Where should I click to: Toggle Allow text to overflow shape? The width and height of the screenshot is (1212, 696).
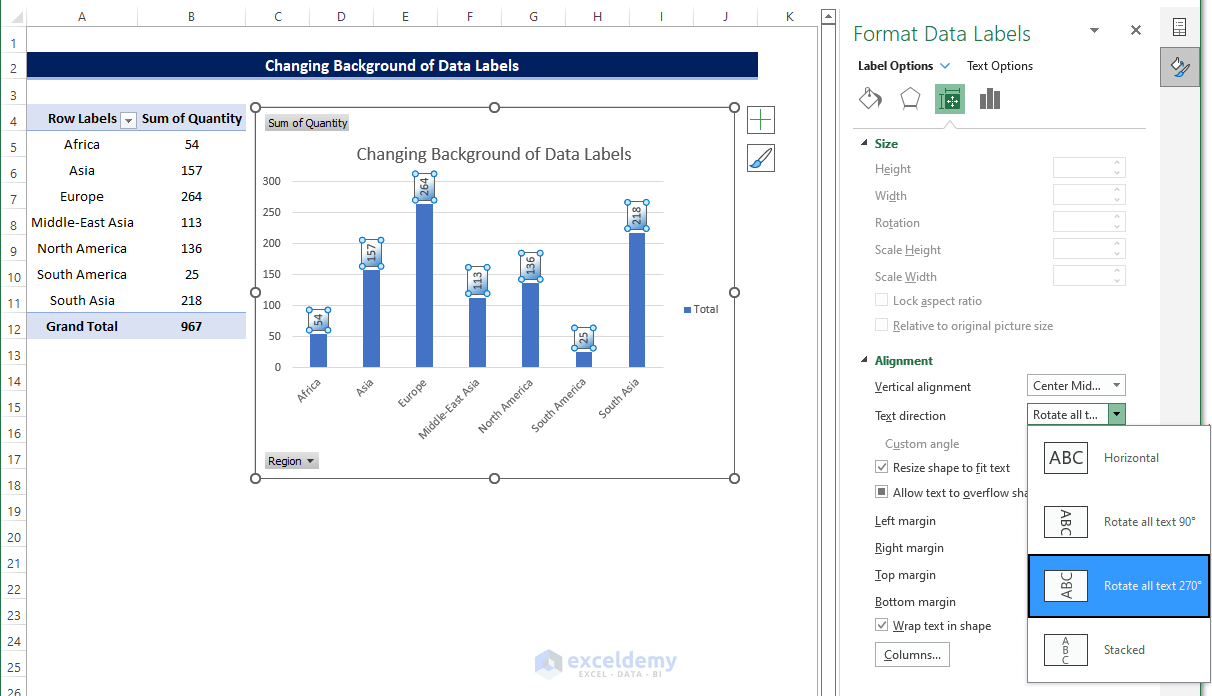881,491
